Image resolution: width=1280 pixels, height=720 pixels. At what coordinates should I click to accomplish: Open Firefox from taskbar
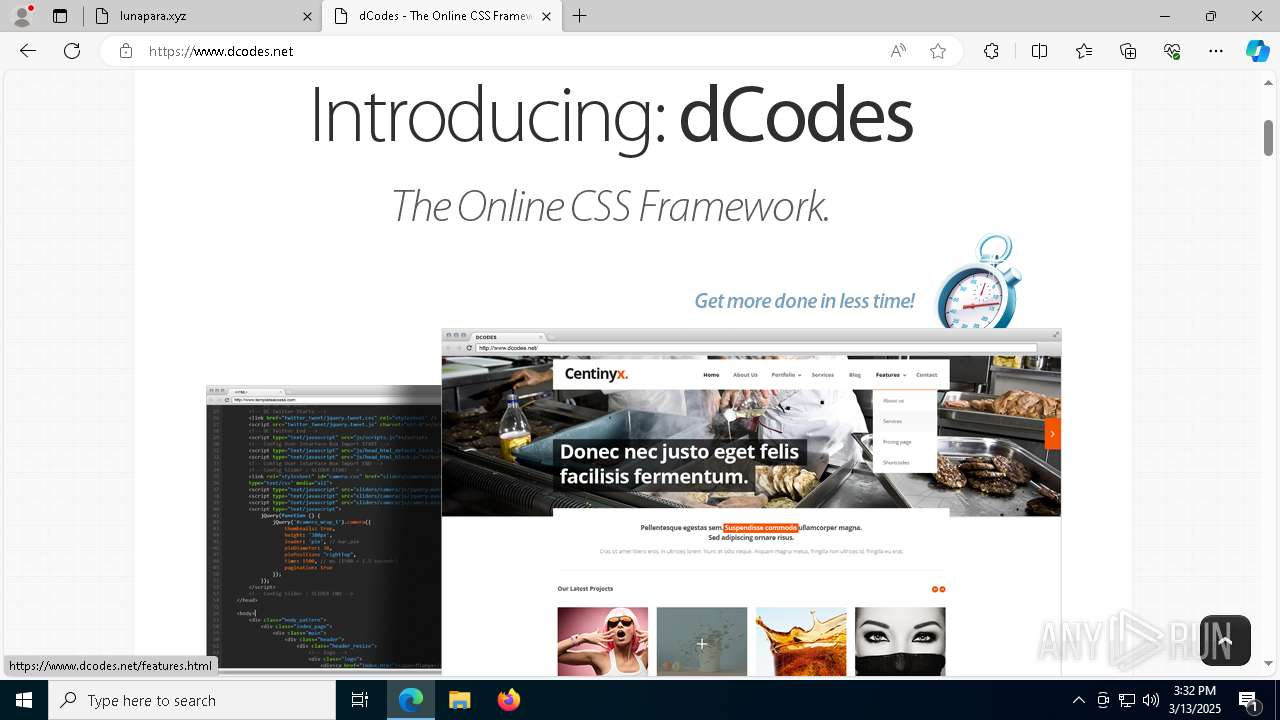coord(509,700)
